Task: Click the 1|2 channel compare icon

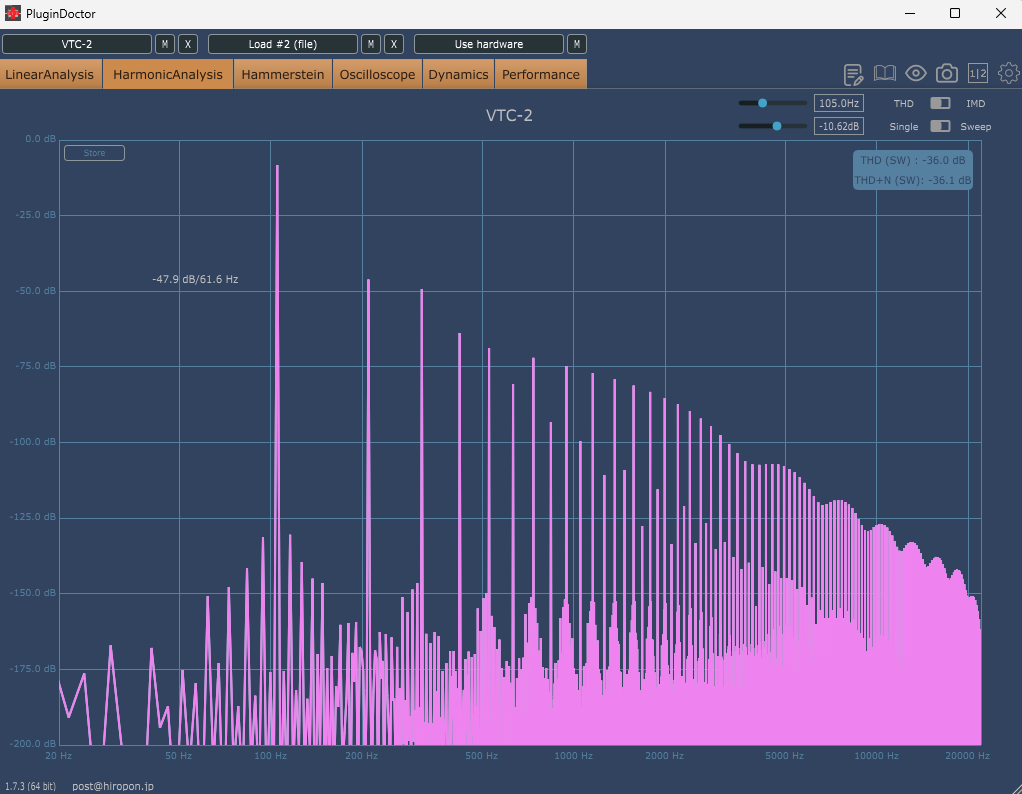Action: pyautogui.click(x=978, y=74)
